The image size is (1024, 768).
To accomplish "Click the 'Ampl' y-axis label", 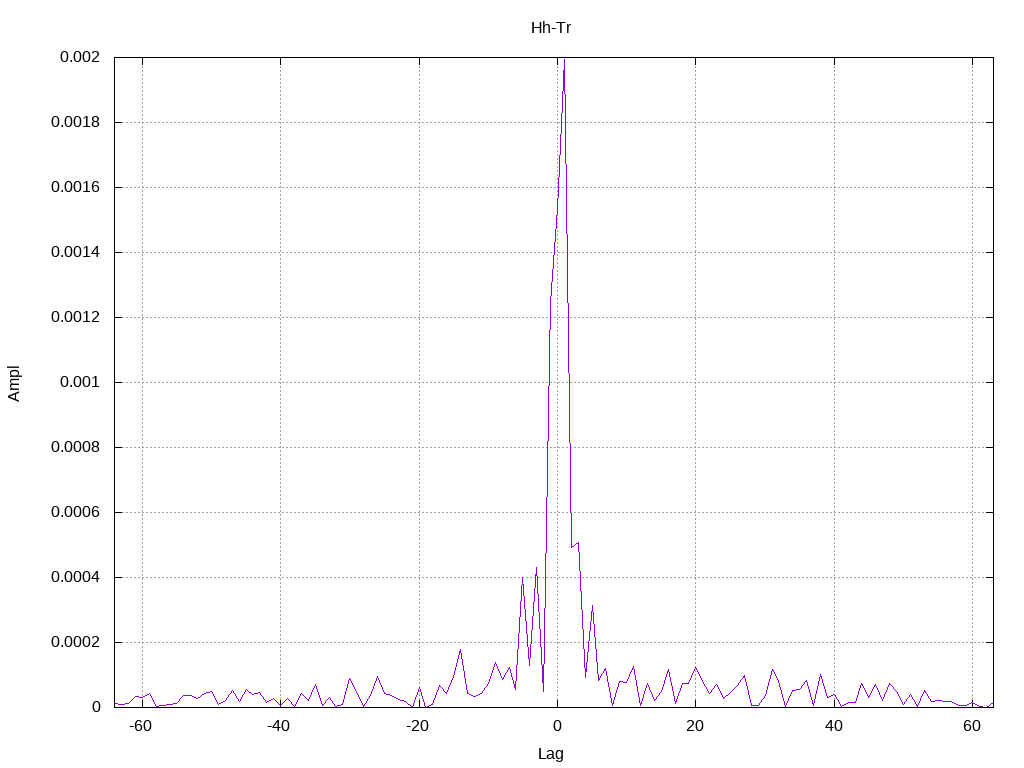I will (14, 383).
